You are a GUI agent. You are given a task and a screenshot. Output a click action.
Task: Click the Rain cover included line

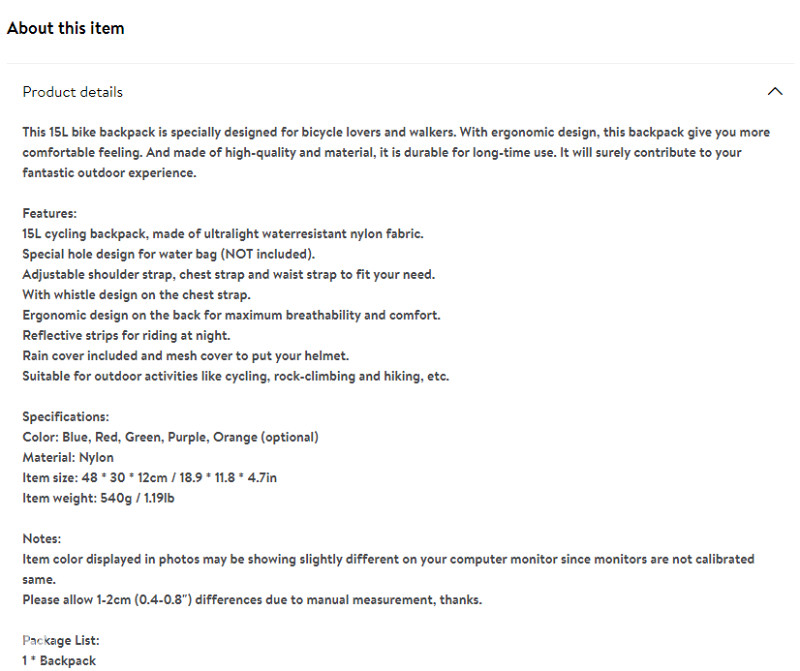click(186, 356)
